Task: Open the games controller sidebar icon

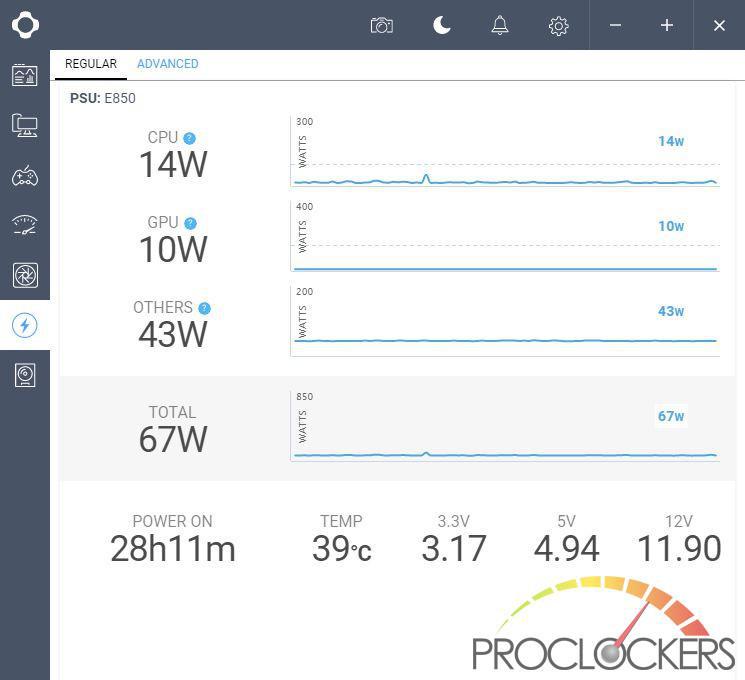Action: click(25, 175)
